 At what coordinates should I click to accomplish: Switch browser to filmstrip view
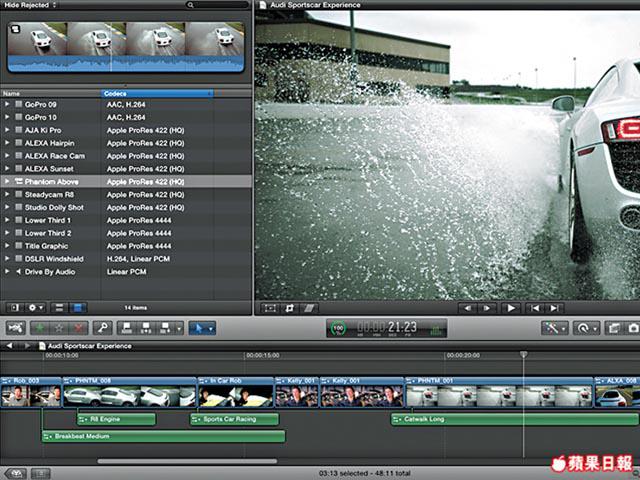pyautogui.click(x=59, y=307)
